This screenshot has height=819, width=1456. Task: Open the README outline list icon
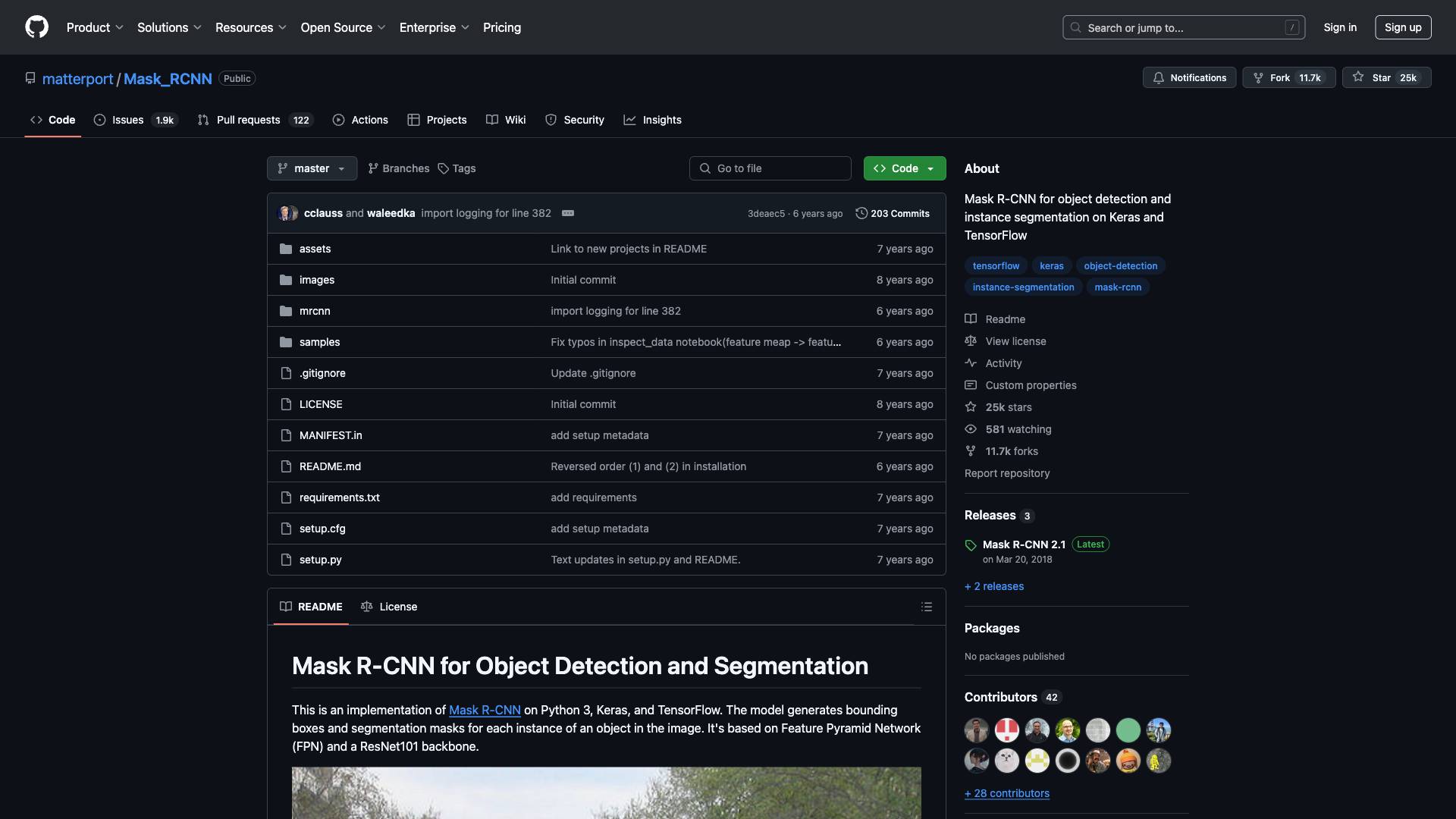927,607
